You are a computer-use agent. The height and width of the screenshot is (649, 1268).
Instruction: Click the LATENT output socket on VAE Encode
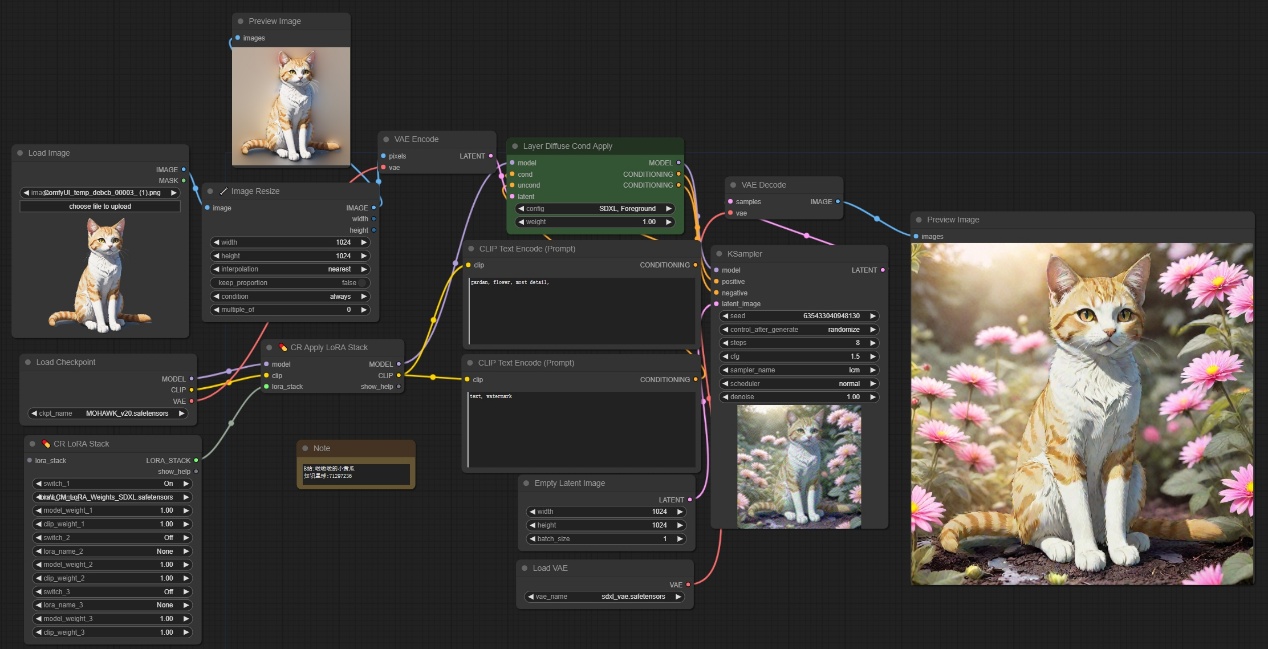[490, 156]
